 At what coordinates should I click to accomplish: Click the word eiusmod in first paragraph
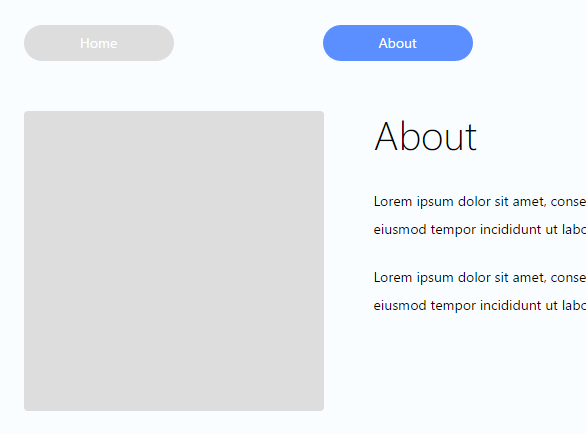400,229
